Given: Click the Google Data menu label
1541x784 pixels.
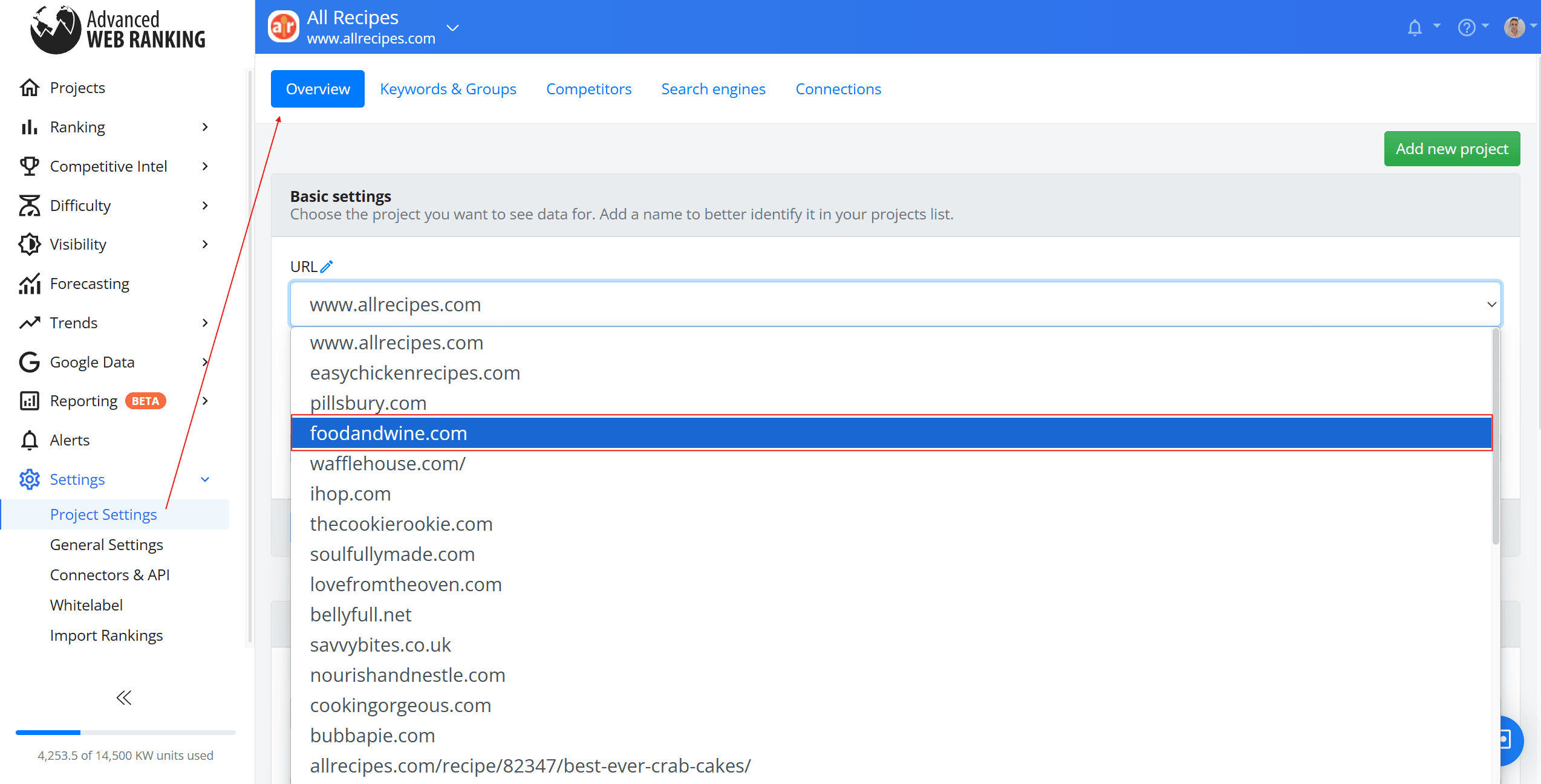Looking at the screenshot, I should [x=92, y=362].
